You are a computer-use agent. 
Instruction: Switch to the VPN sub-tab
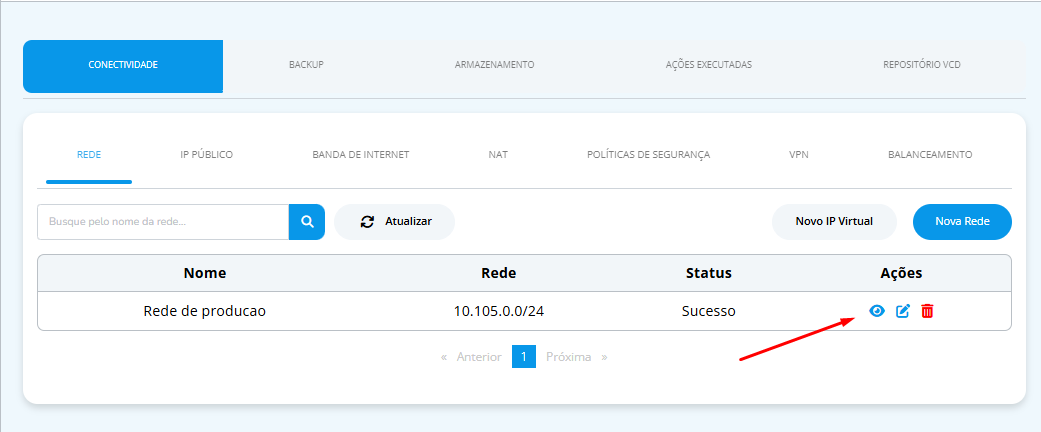click(799, 155)
